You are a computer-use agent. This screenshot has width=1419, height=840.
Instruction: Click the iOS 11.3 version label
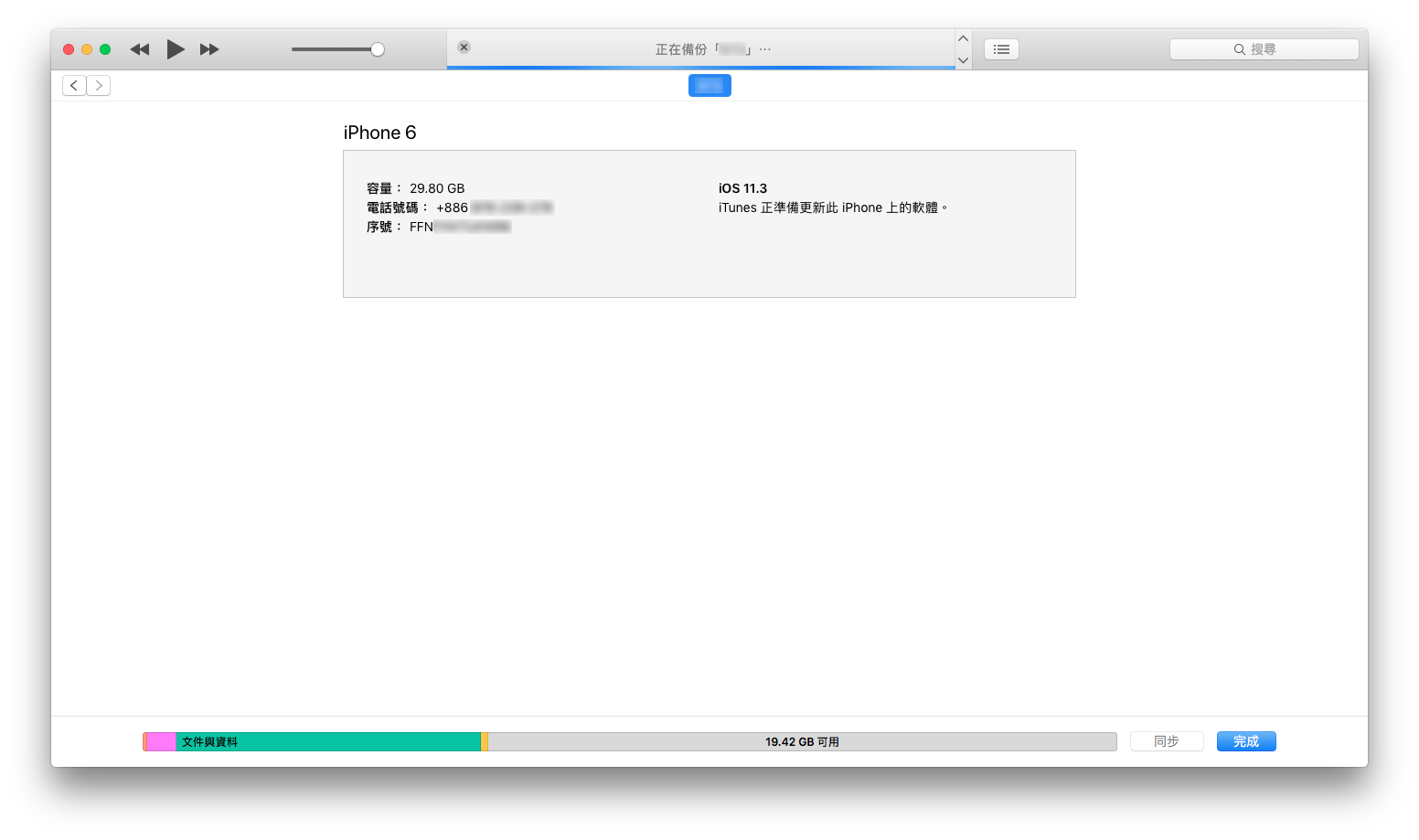pyautogui.click(x=742, y=188)
